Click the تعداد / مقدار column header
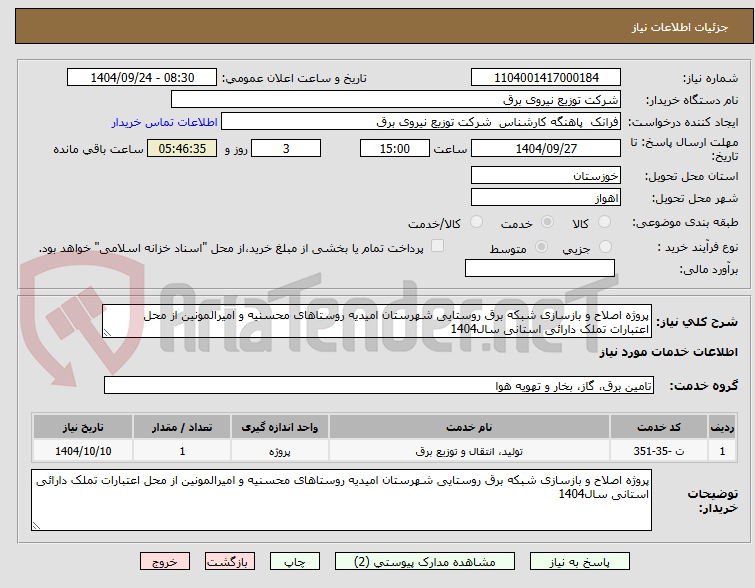The height and width of the screenshot is (588, 755). click(182, 427)
